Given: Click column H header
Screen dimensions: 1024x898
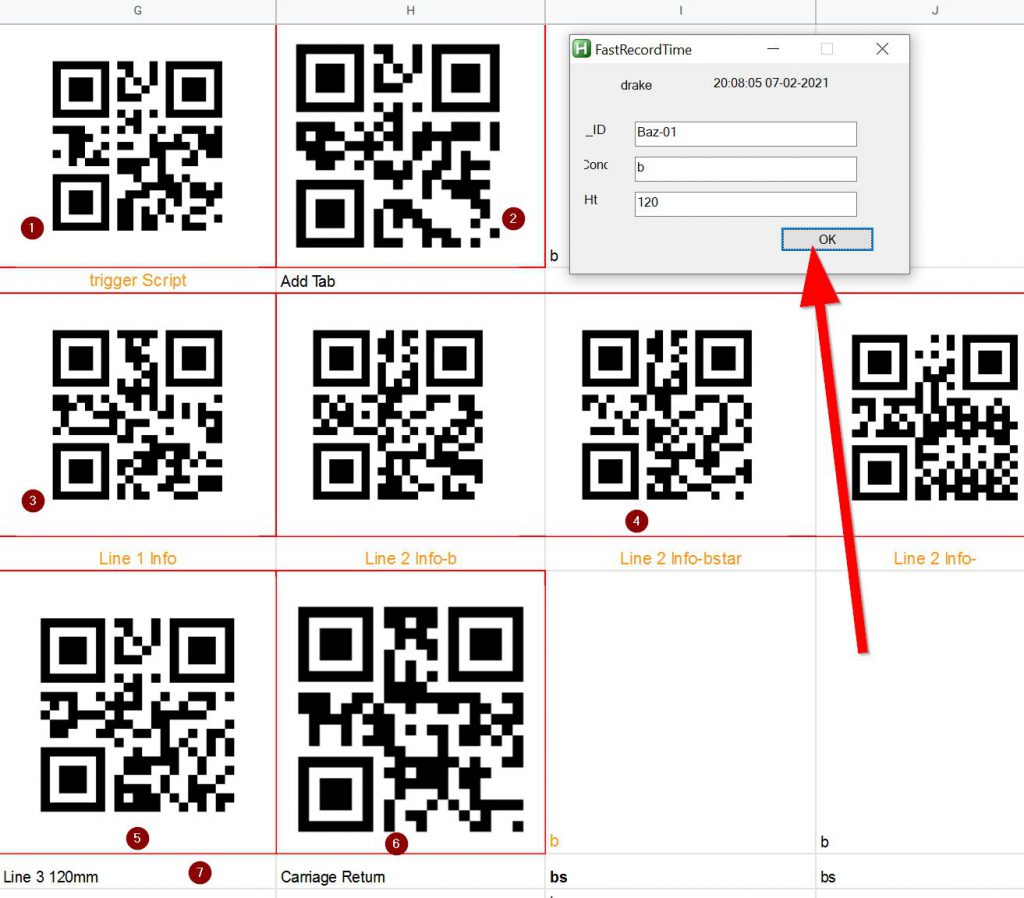Looking at the screenshot, I should click(x=410, y=10).
